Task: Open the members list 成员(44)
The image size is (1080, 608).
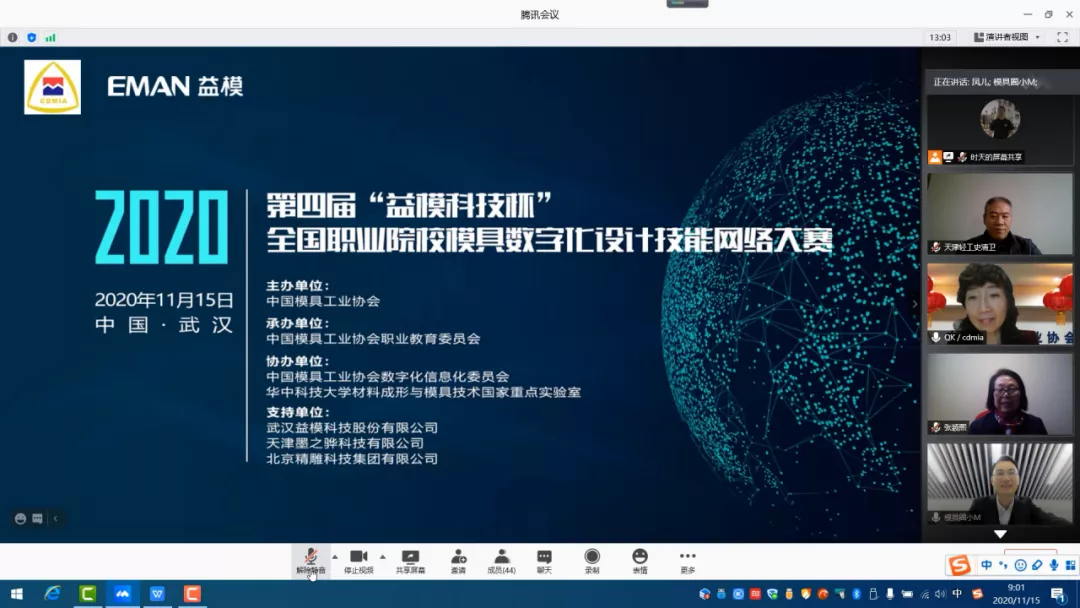Action: point(501,561)
